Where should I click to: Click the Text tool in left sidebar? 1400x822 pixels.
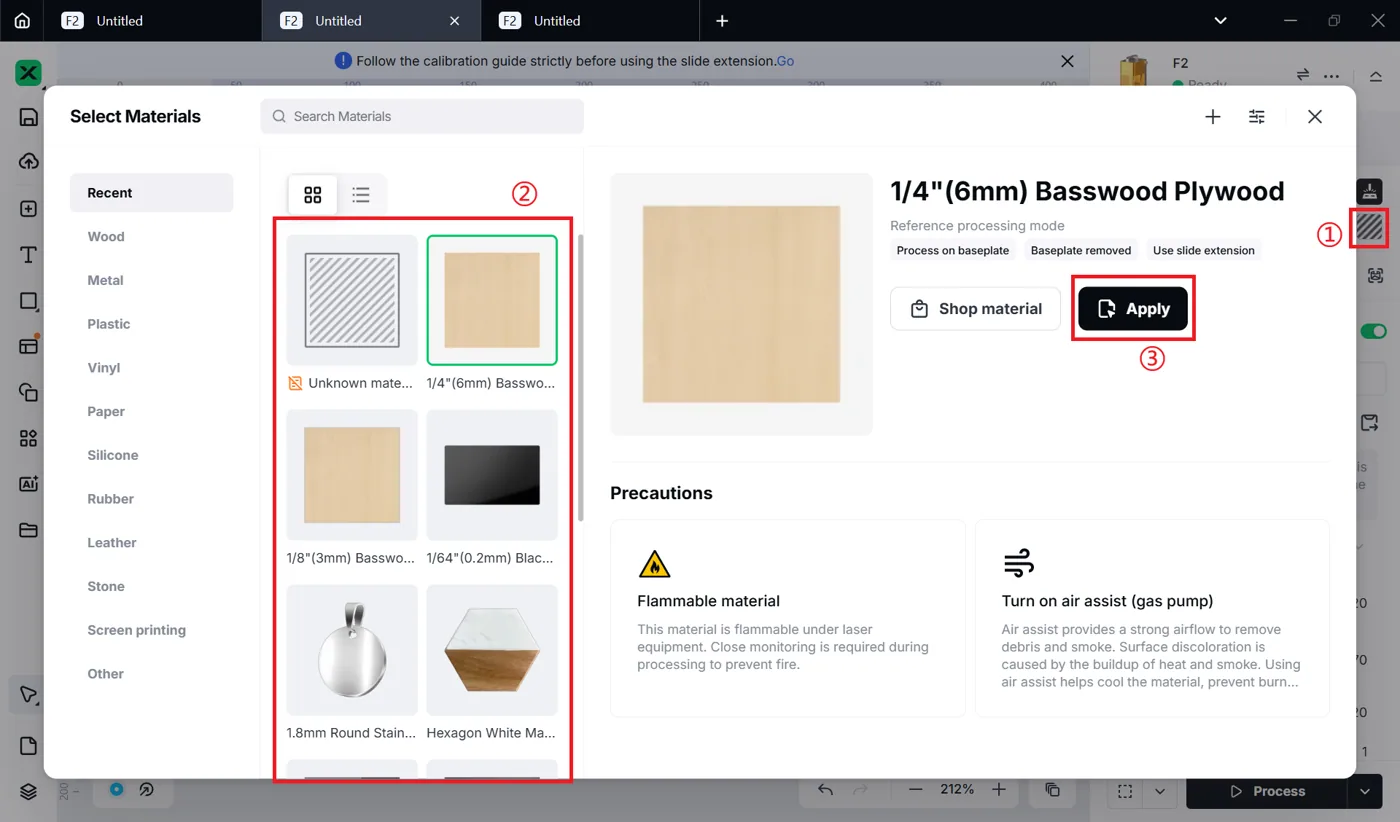tap(28, 255)
